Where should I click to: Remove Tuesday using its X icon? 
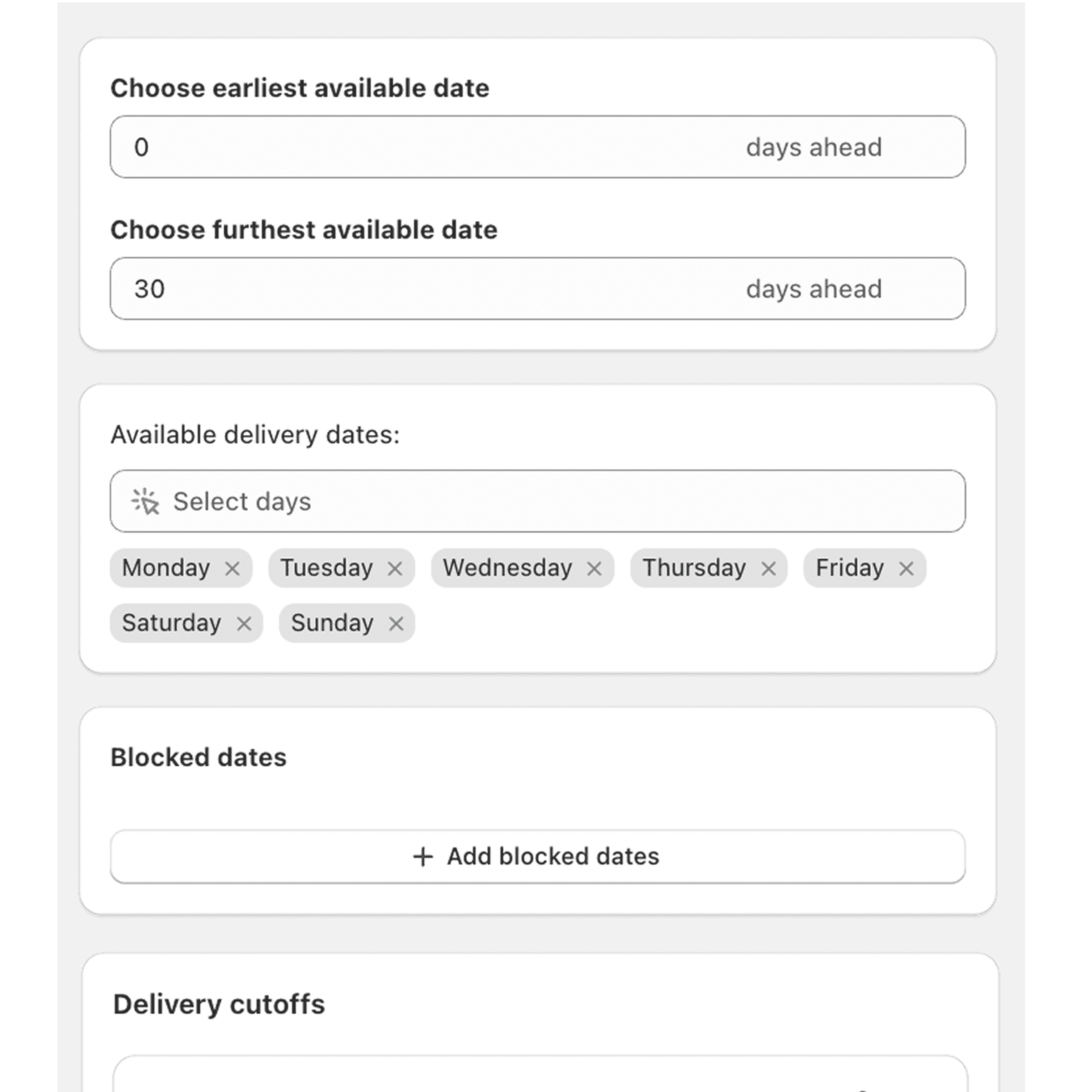[x=396, y=568]
